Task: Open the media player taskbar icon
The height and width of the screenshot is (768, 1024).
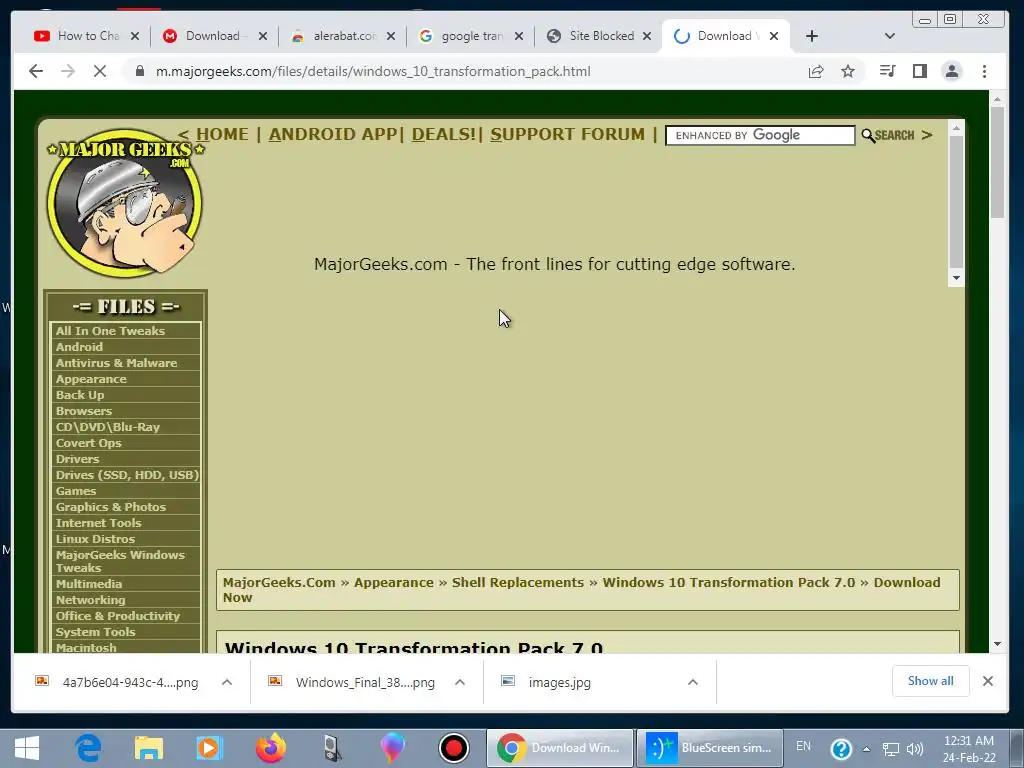Action: point(209,748)
